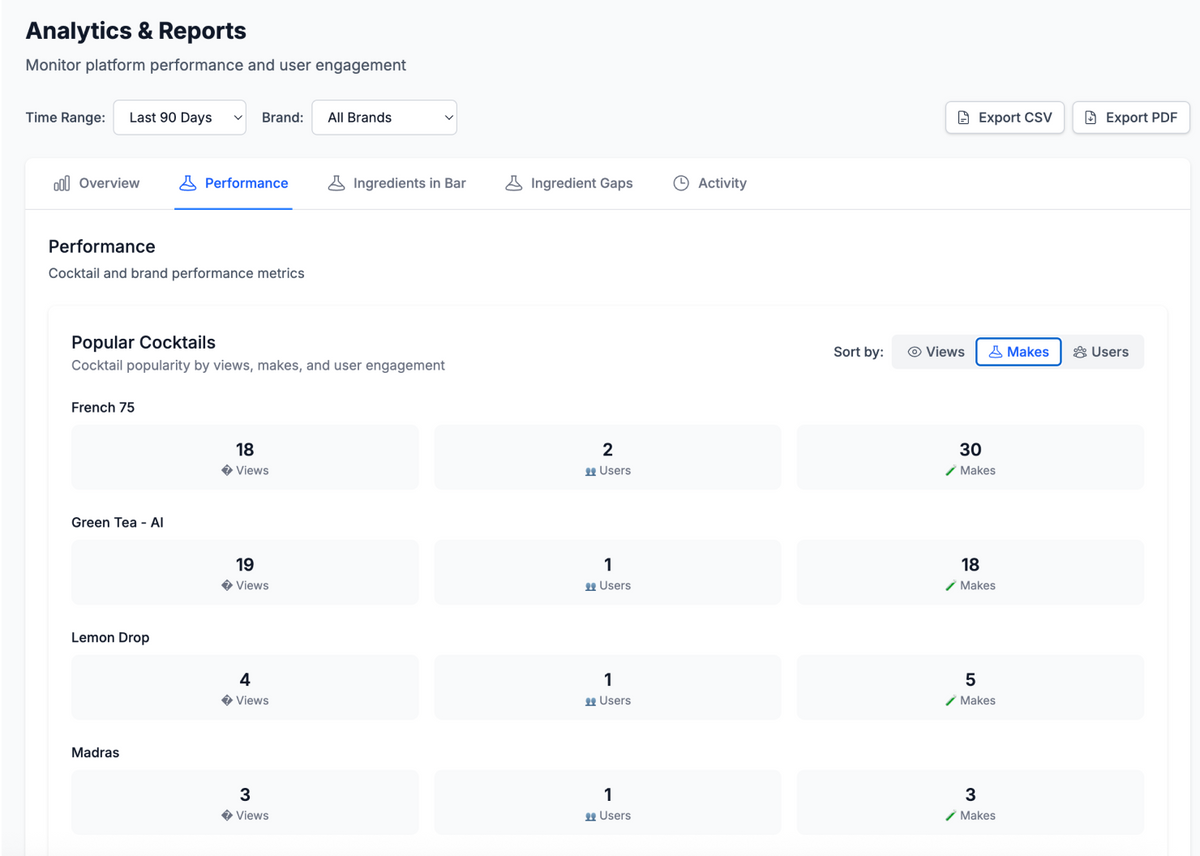The image size is (1200, 856).
Task: Click flask icon next to Ingredient Gaps
Action: pos(514,183)
